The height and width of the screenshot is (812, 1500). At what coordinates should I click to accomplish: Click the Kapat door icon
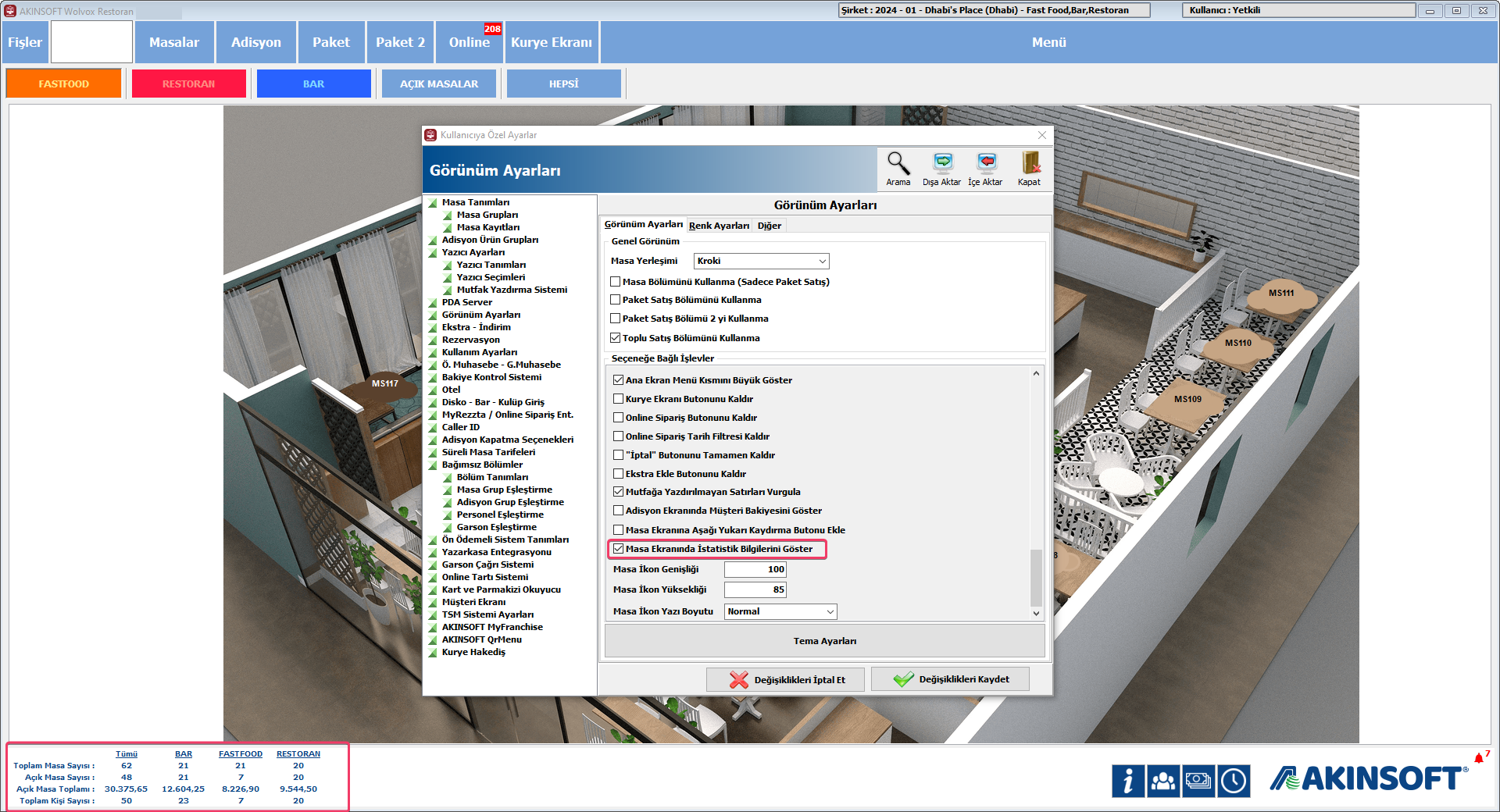(1029, 164)
